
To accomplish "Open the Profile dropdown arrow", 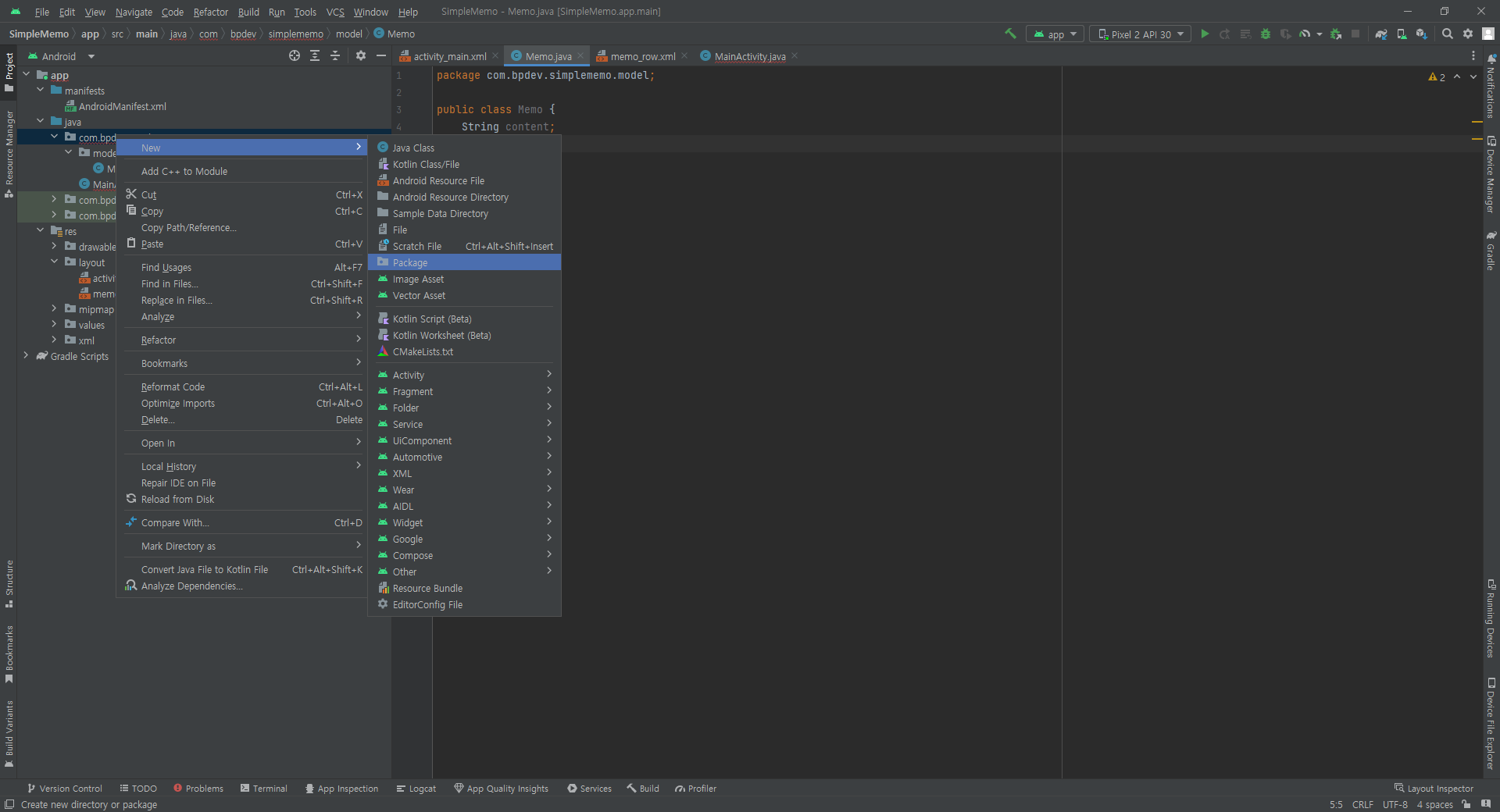I will tap(1319, 34).
